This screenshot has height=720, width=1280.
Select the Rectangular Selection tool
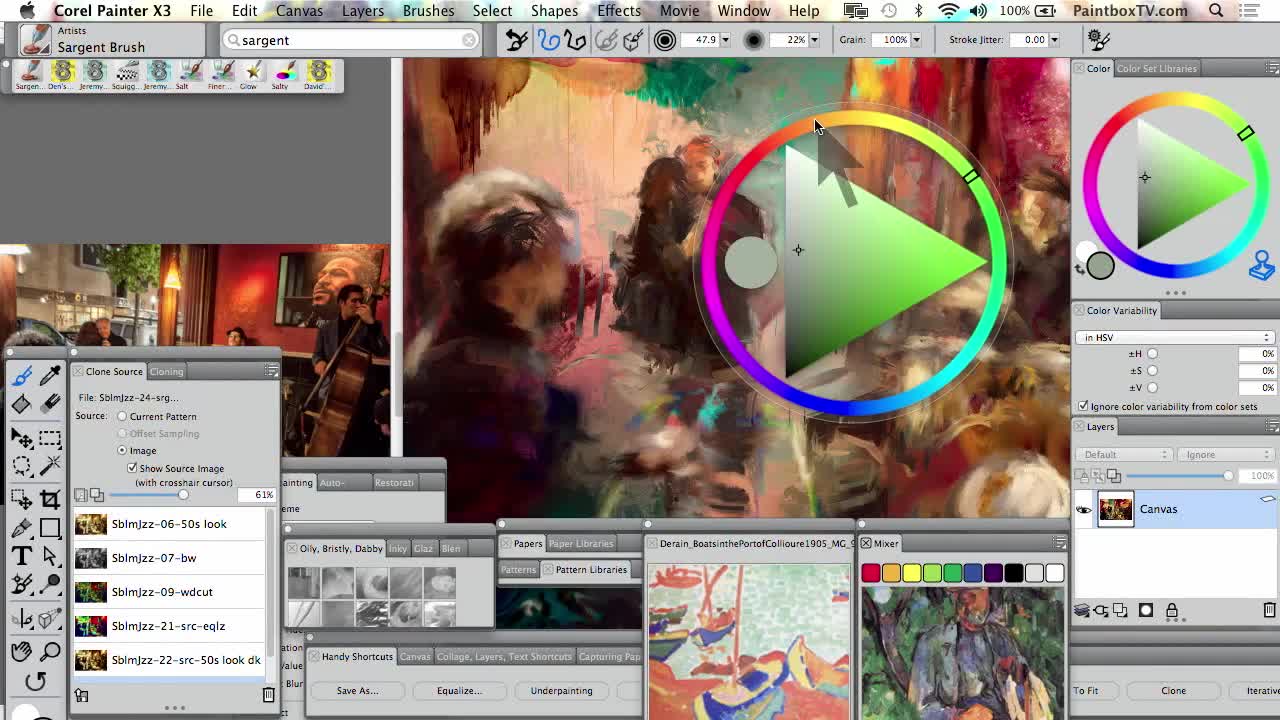point(51,438)
